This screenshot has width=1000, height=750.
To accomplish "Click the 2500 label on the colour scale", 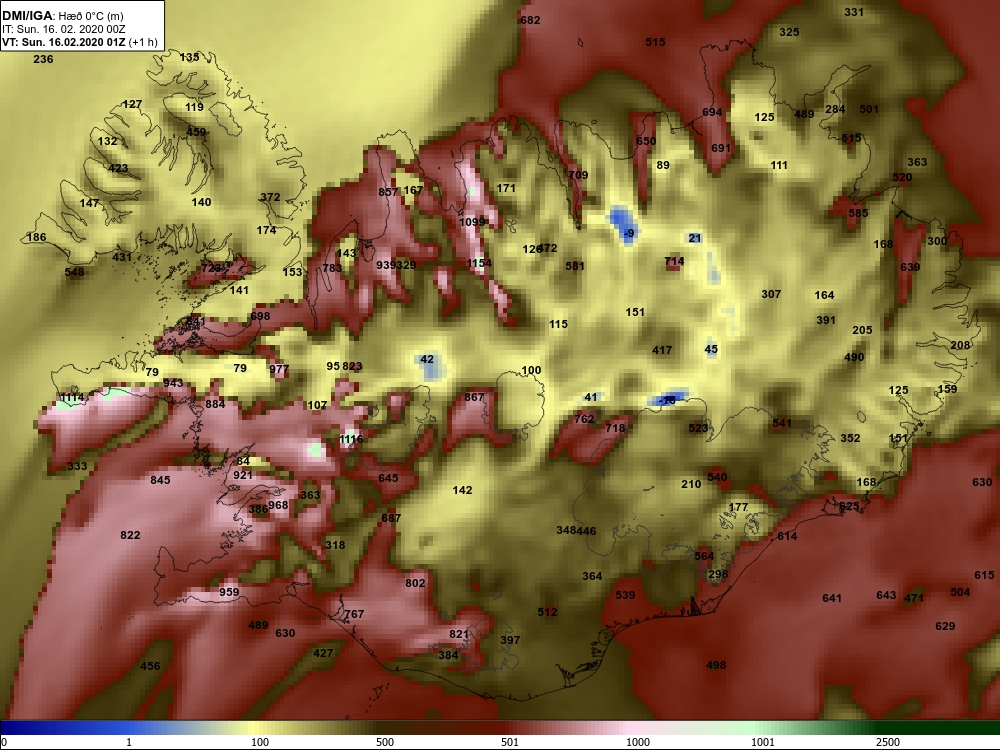I will coord(888,742).
